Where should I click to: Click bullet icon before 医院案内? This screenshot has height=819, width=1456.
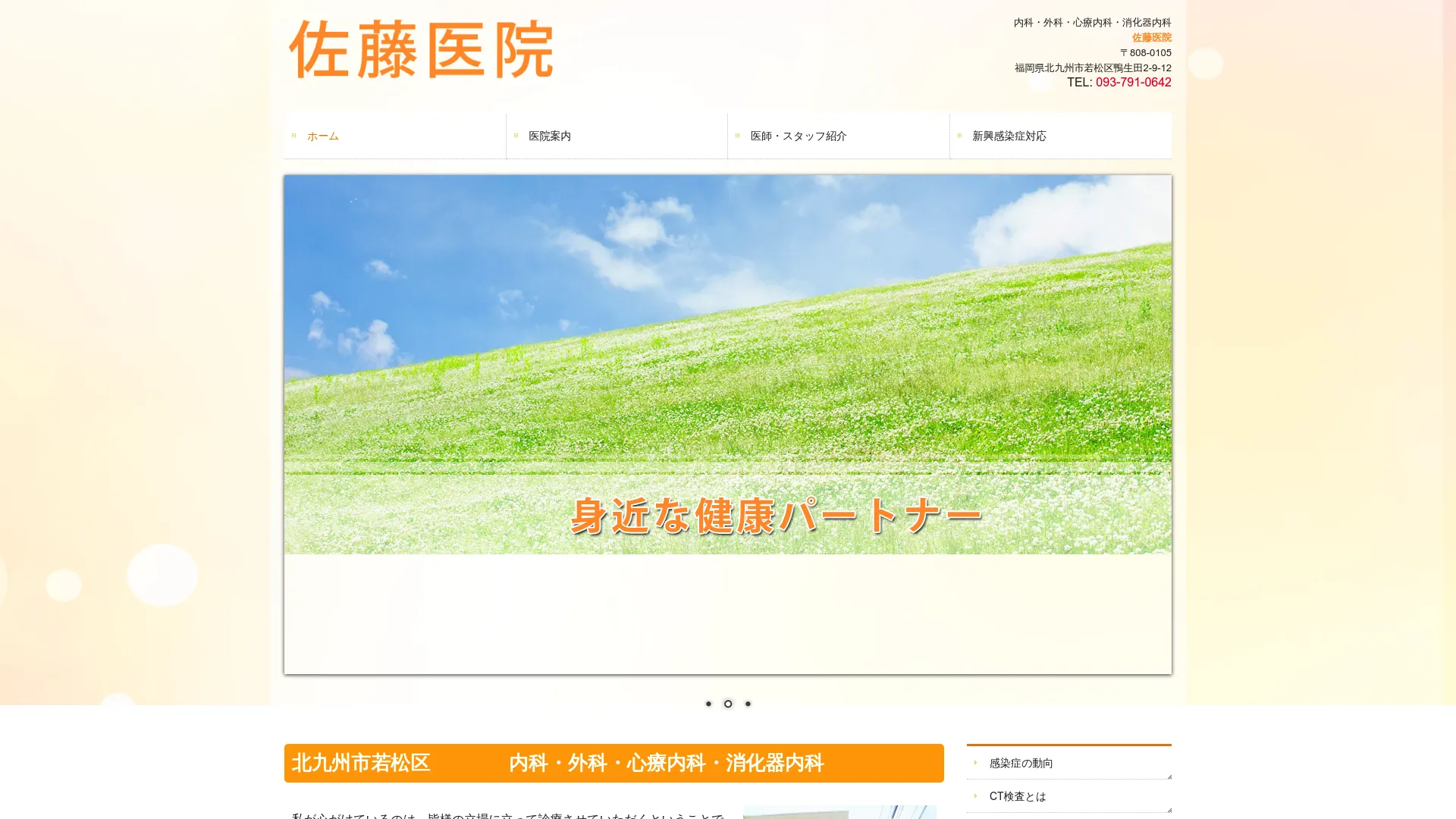click(516, 136)
